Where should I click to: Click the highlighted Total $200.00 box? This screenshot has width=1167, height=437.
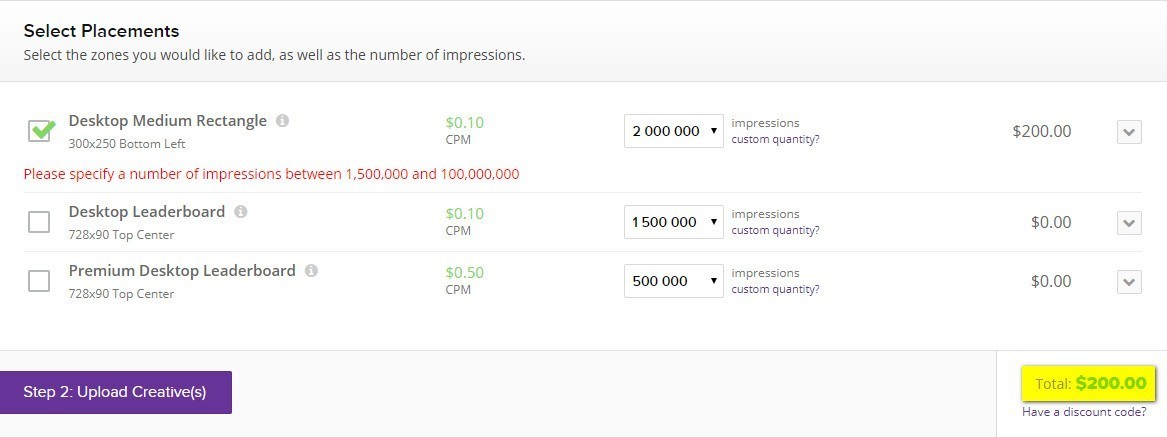(1088, 383)
